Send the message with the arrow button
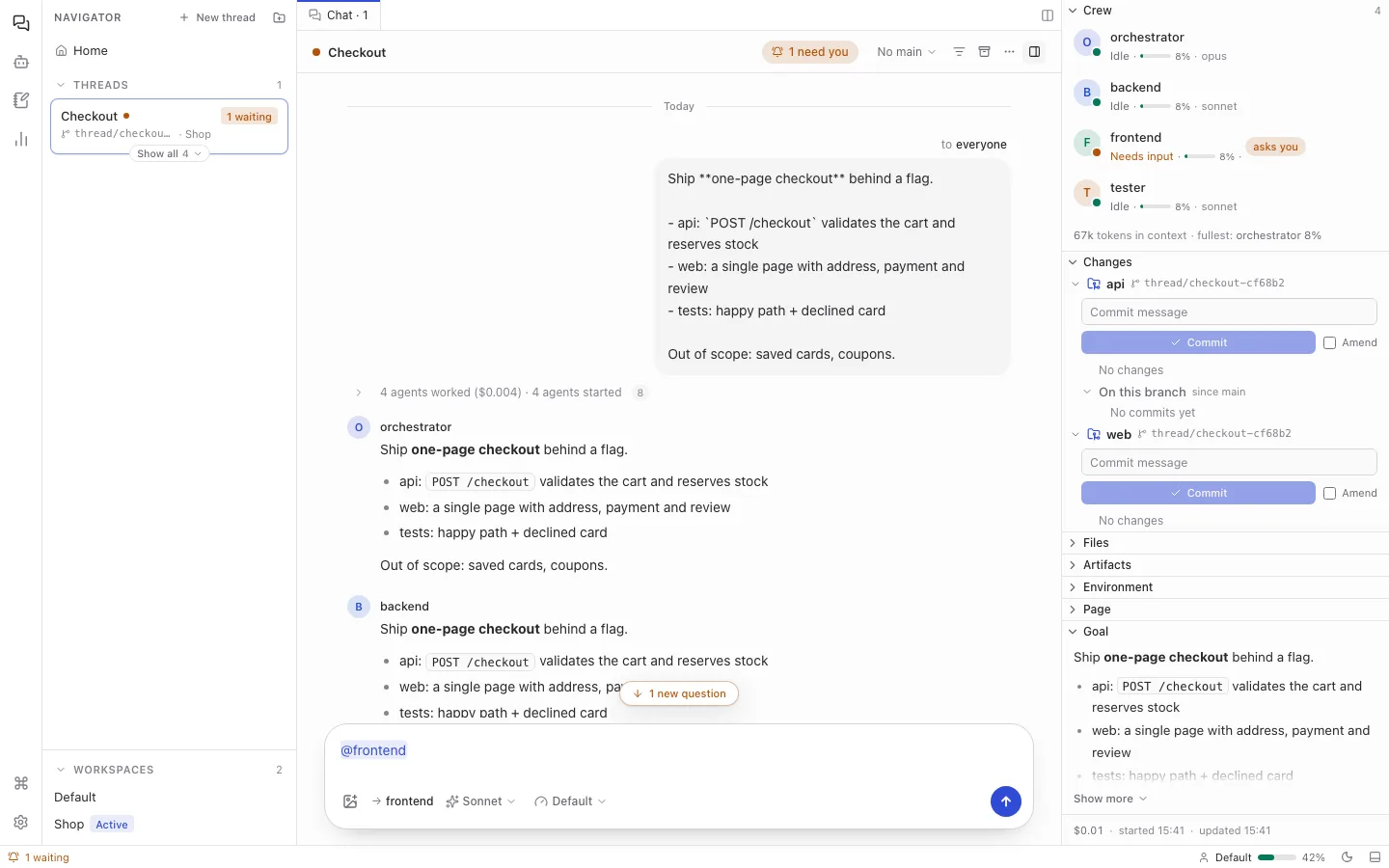 1005,801
